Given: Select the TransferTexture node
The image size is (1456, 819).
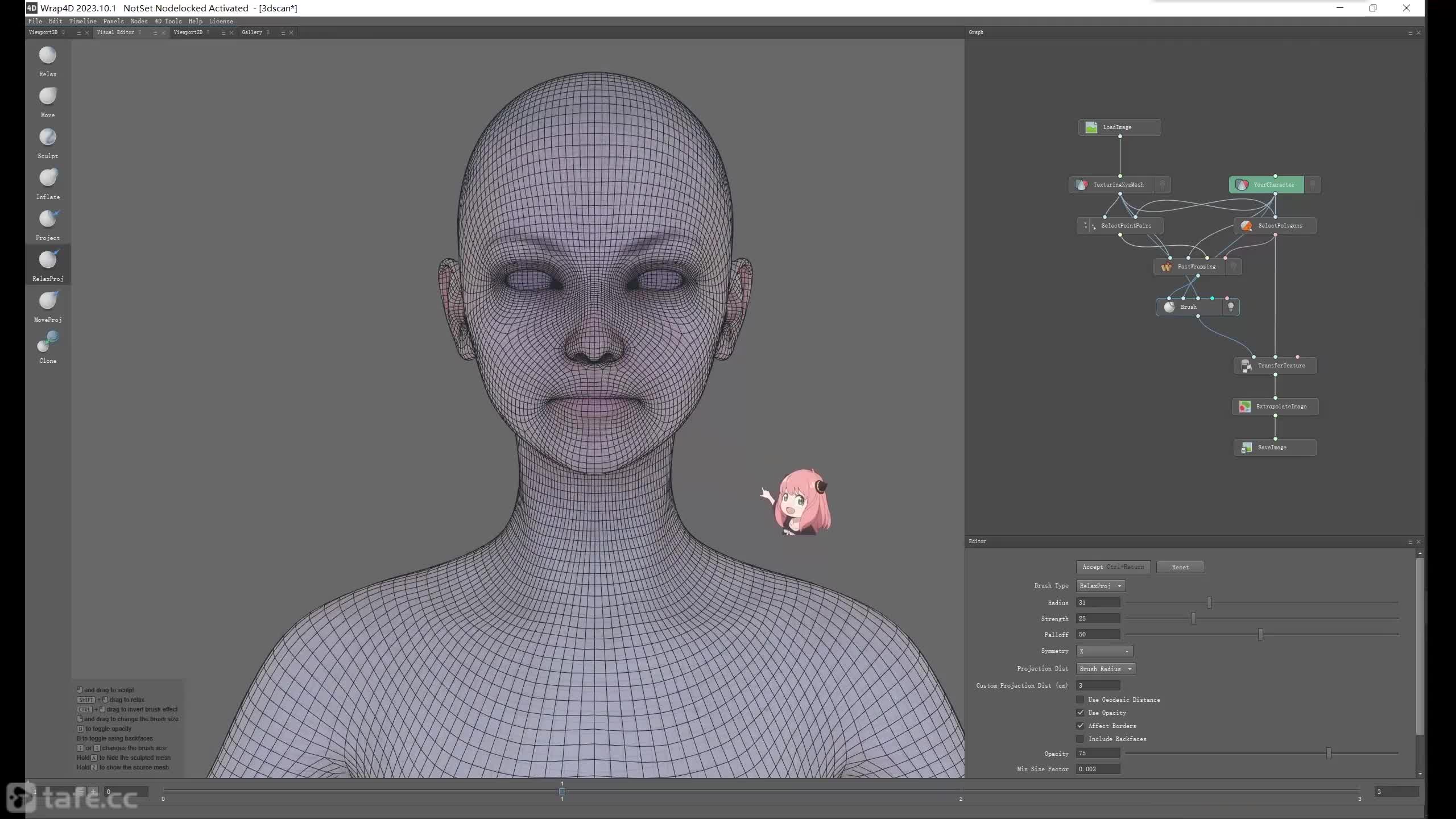Looking at the screenshot, I should 1275,366.
